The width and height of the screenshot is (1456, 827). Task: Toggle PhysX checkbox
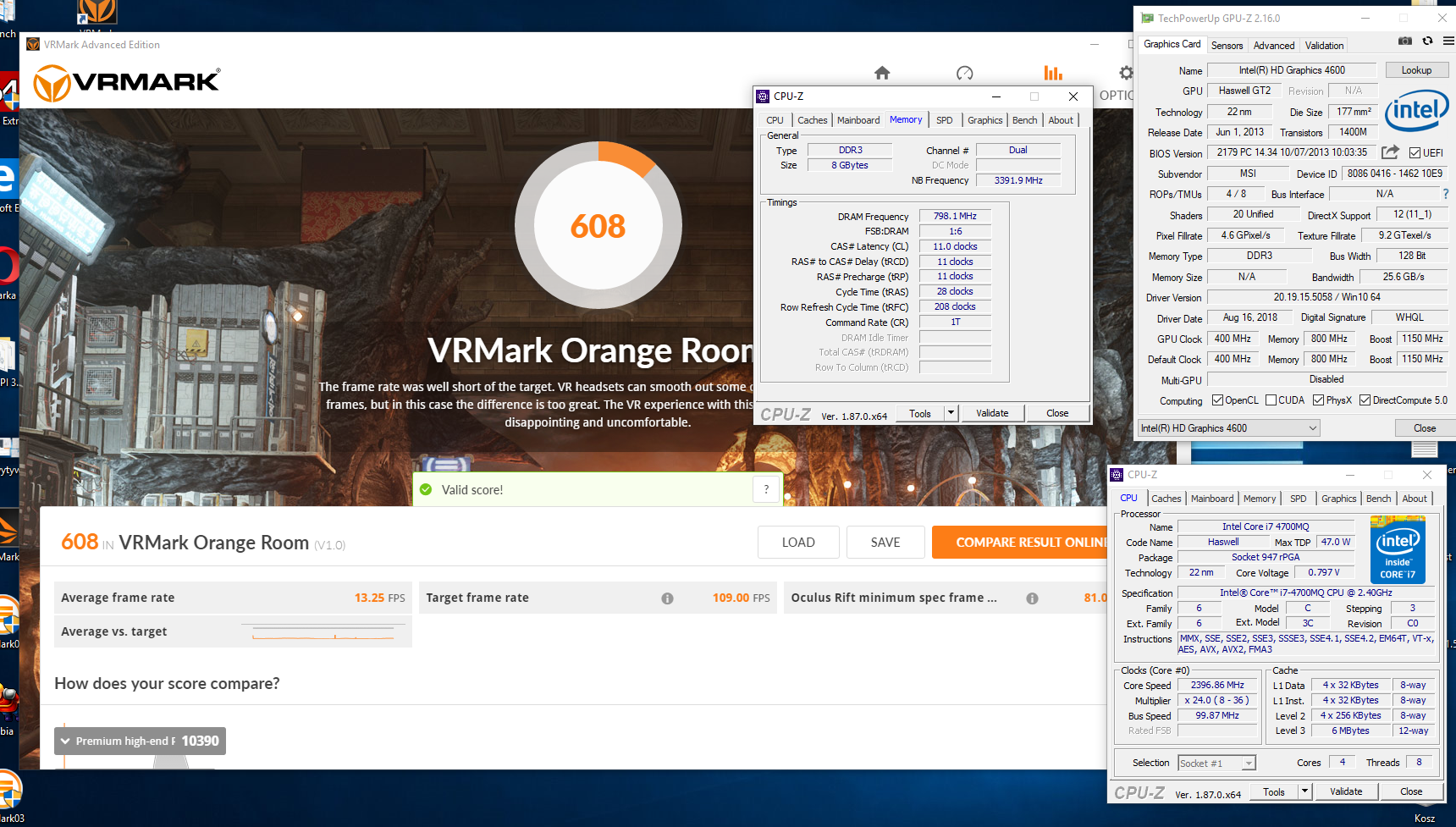click(1318, 400)
